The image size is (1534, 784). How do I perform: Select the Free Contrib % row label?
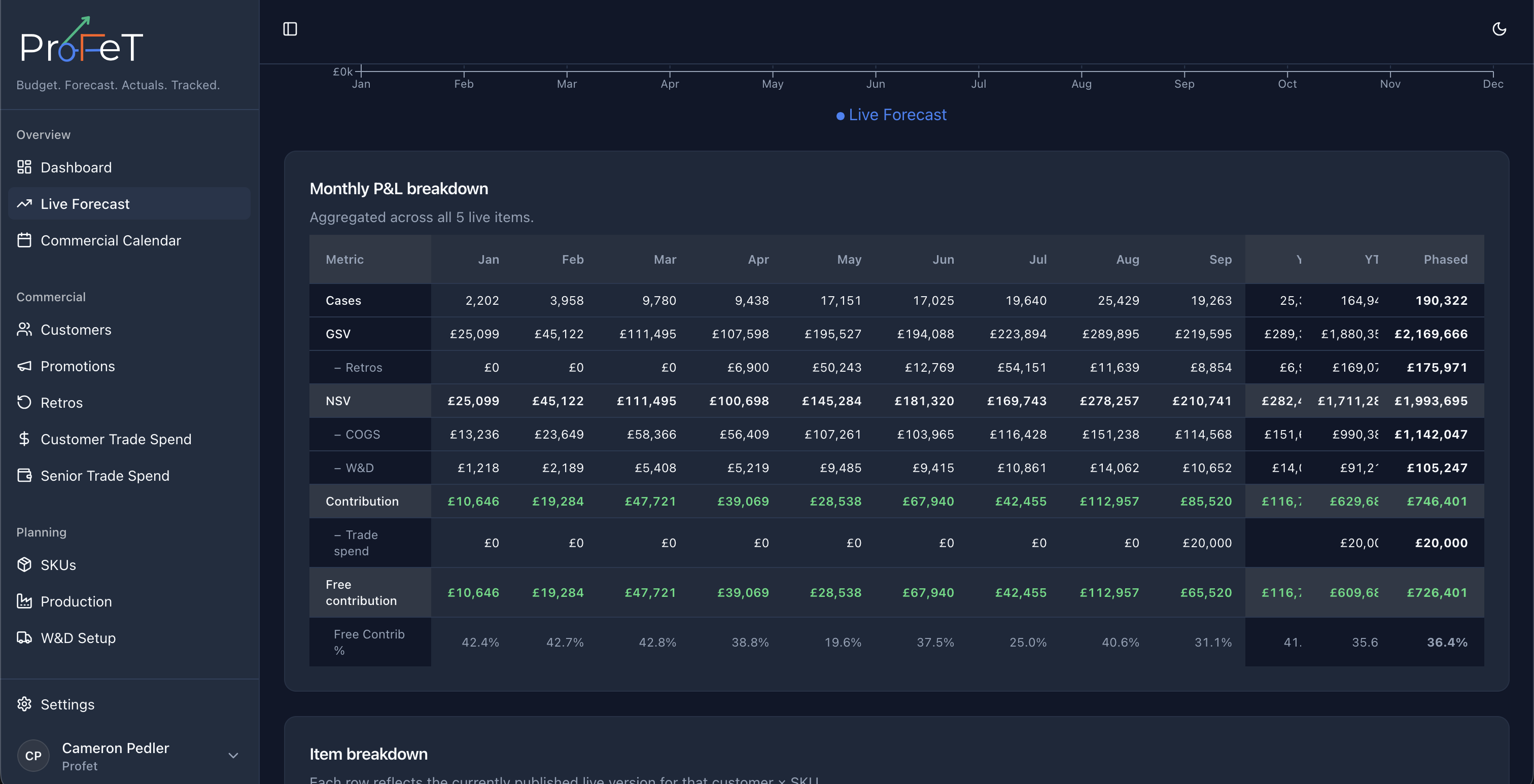[369, 642]
